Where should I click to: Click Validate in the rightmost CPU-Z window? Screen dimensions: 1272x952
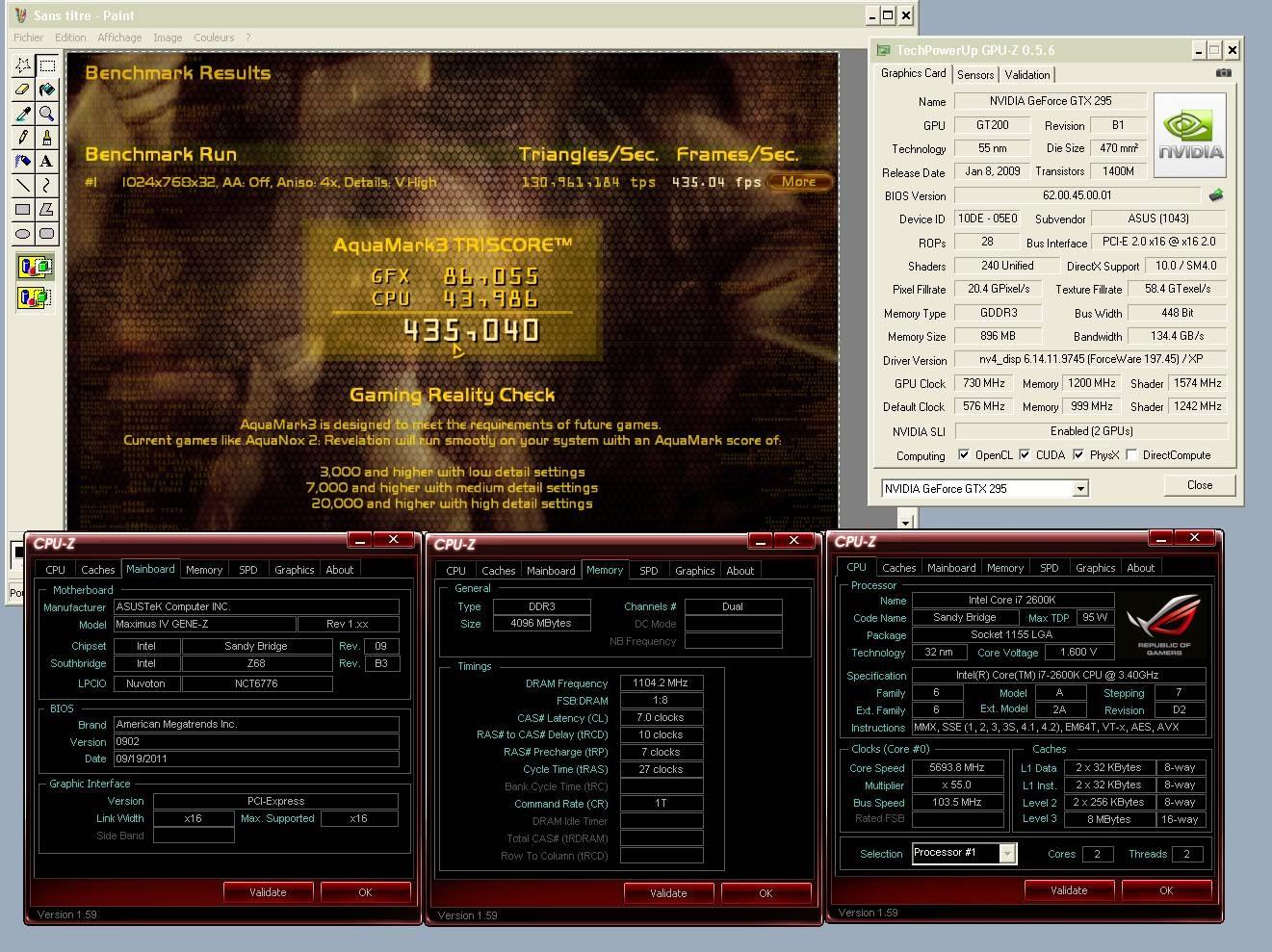(x=1069, y=890)
